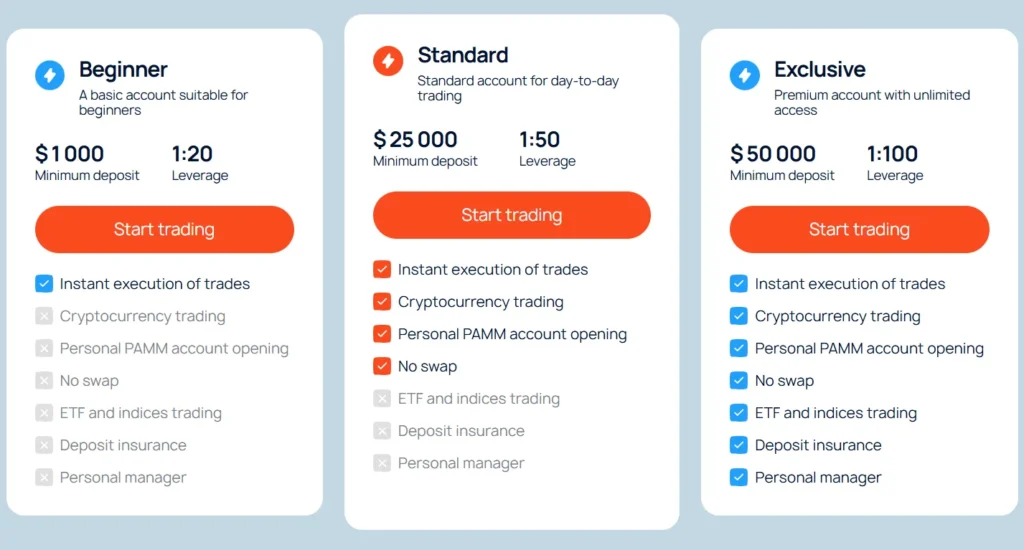Toggle Instant execution checkbox in Beginner plan

(44, 284)
